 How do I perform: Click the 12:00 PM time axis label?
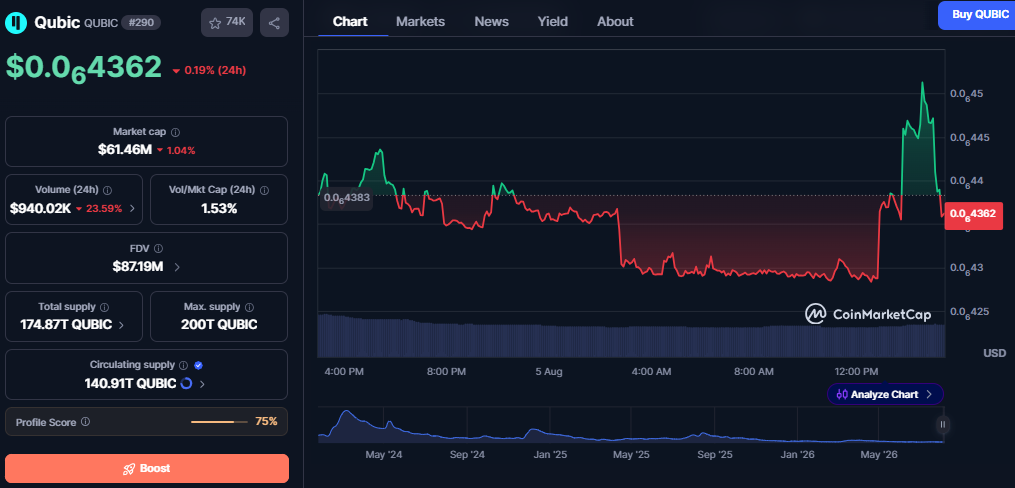(x=856, y=372)
